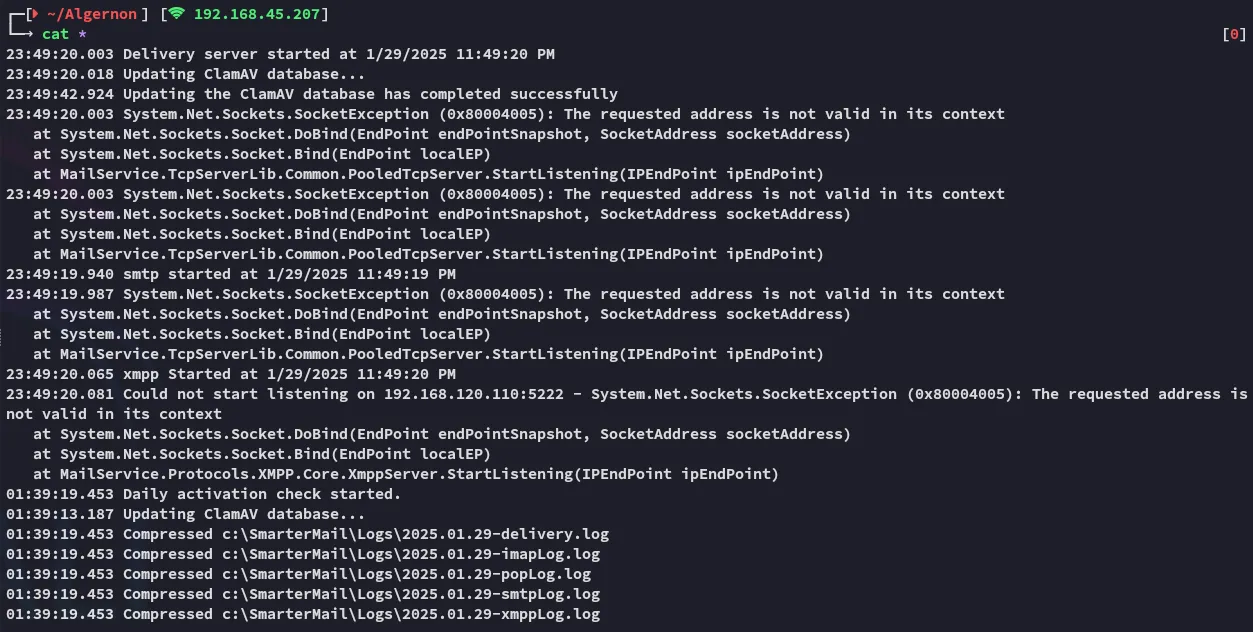Click the green Wi-Fi icon in the prompt
1253x632 pixels.
coord(176,13)
